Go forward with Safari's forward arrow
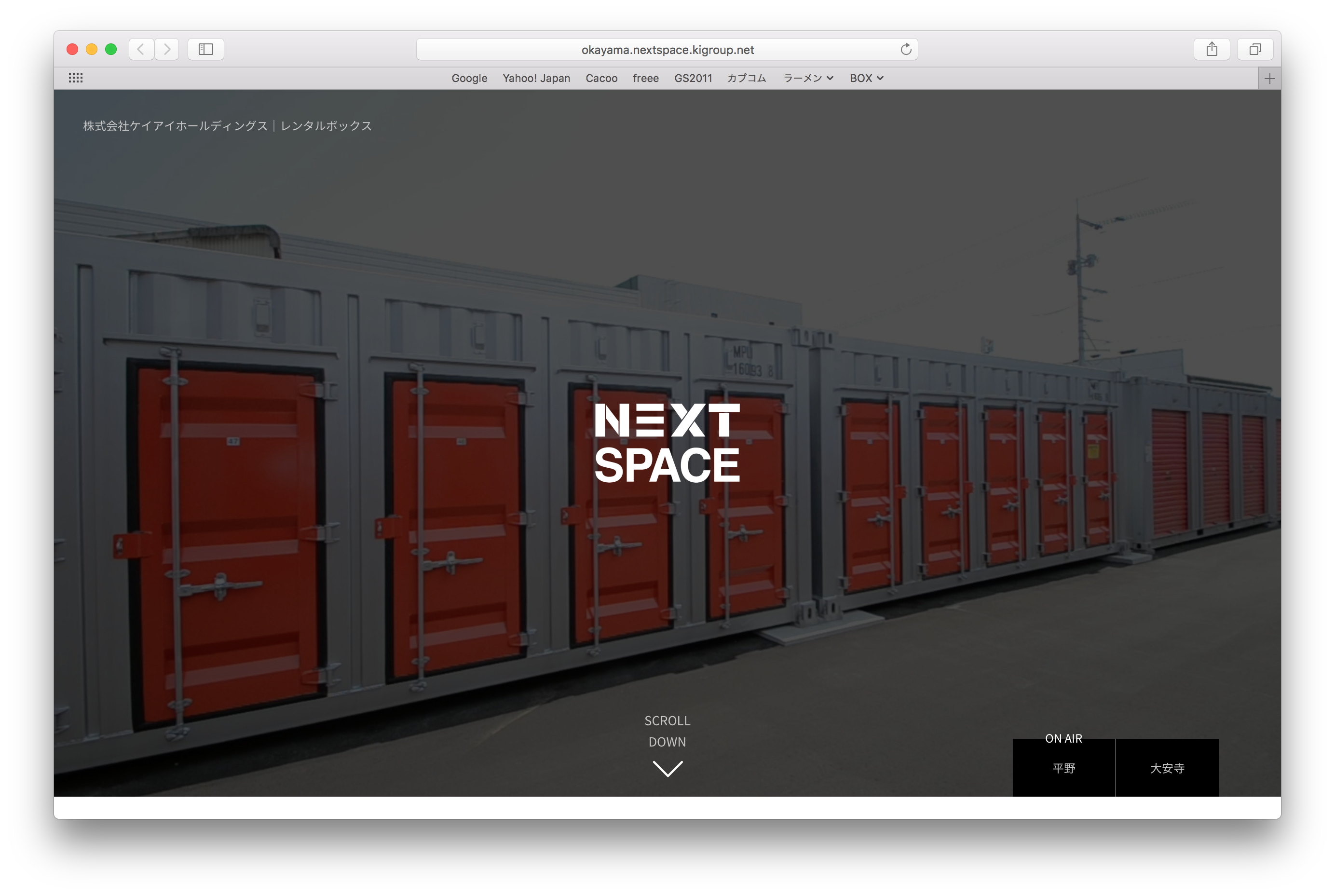The image size is (1335, 896). 166,49
